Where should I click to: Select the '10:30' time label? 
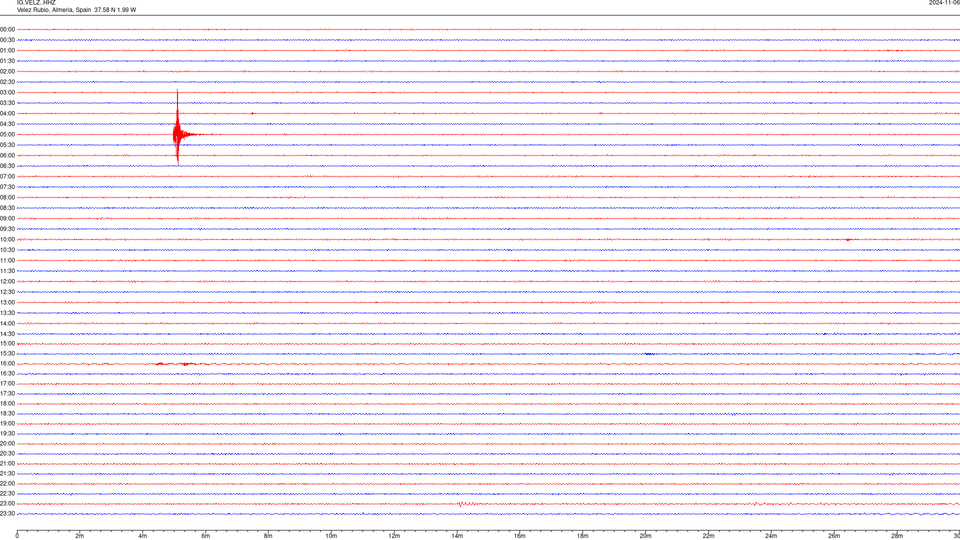point(7,250)
